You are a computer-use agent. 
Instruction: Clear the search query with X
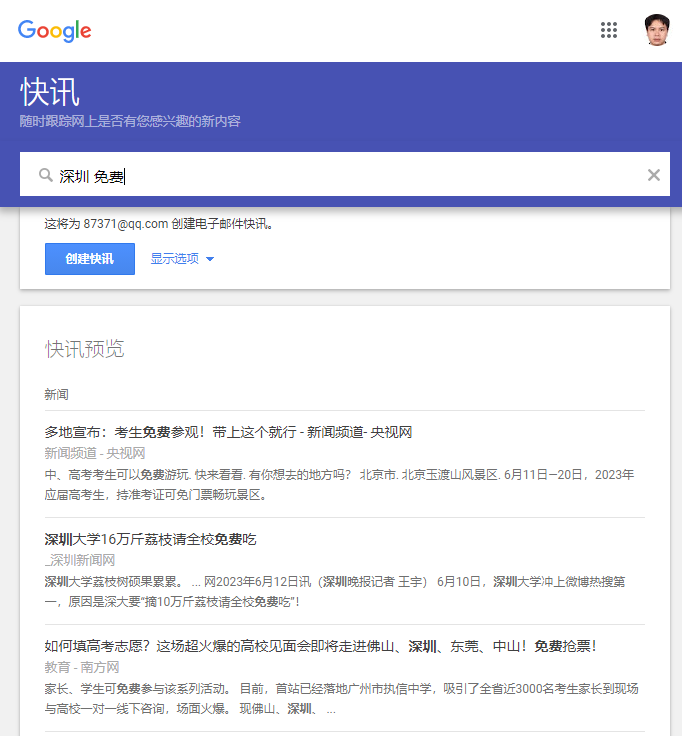(x=653, y=175)
